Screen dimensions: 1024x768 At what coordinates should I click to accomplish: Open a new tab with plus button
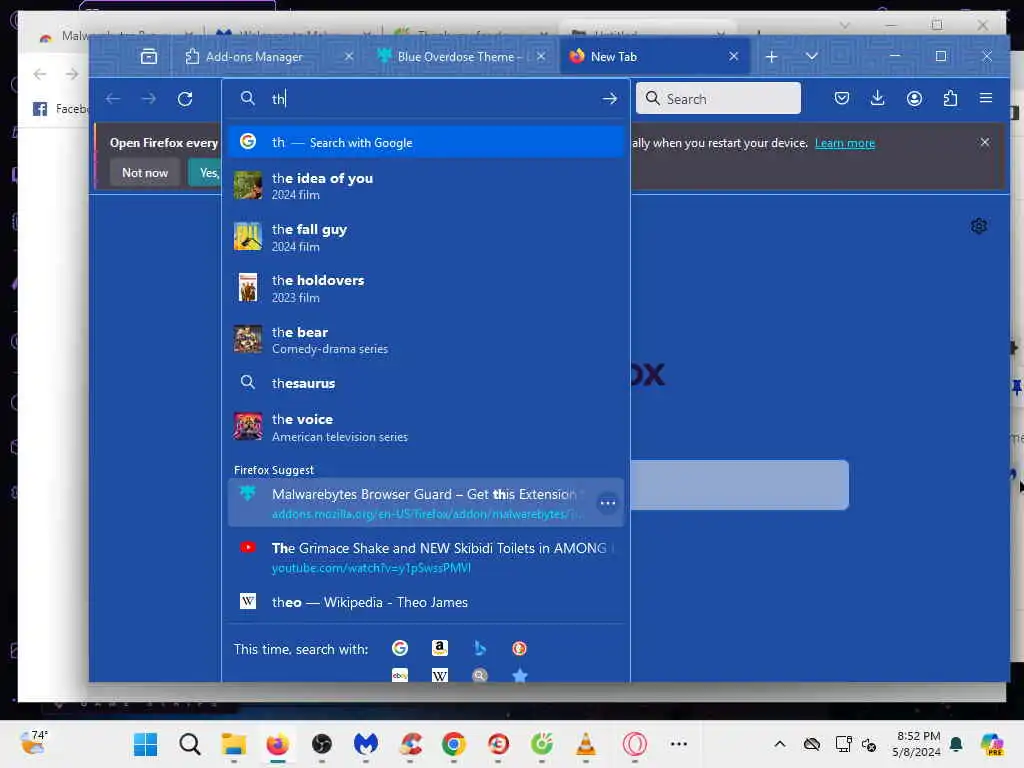[x=771, y=57]
